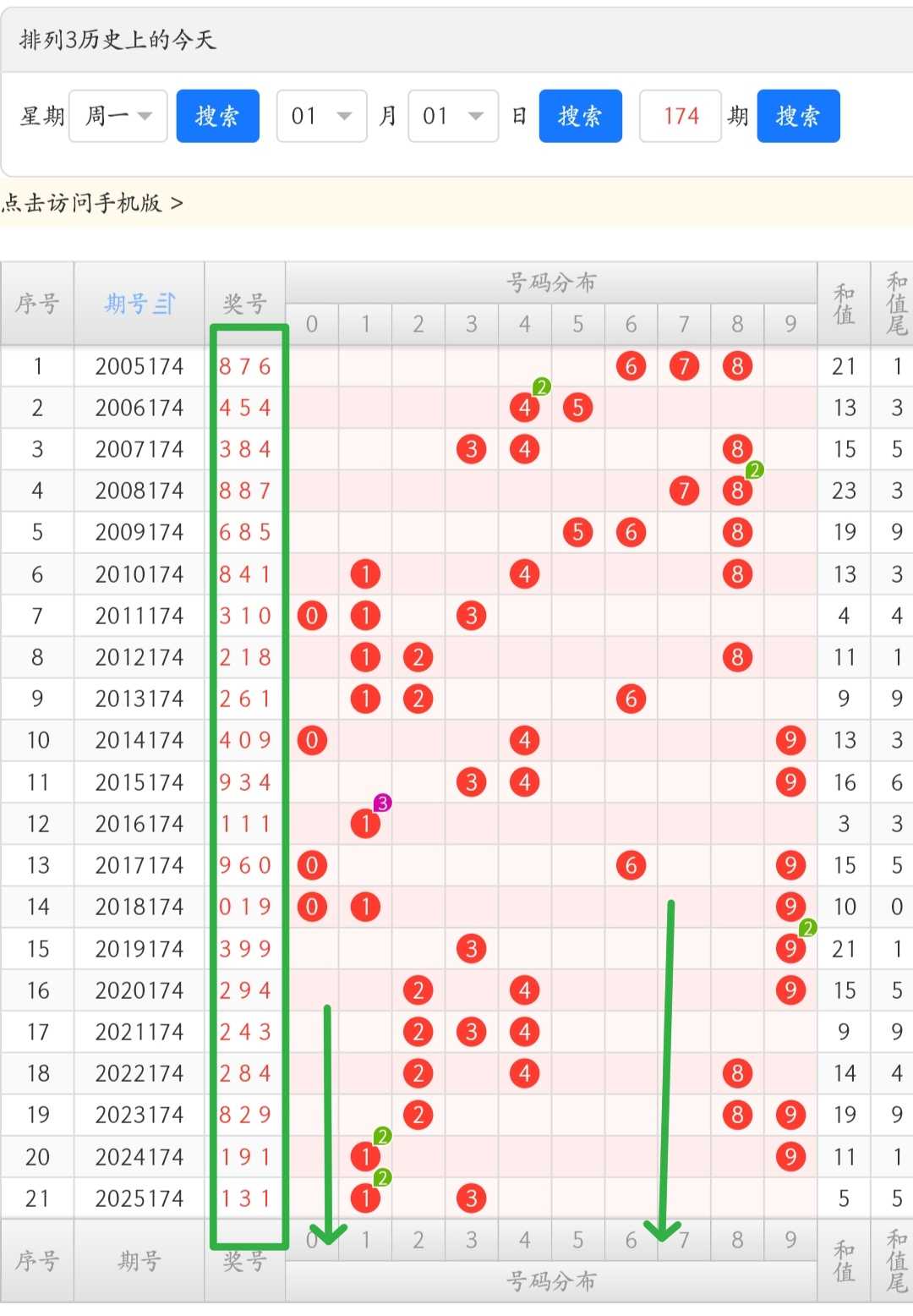
Task: Click the red ball 3 in row 2007174
Action: 471,449
